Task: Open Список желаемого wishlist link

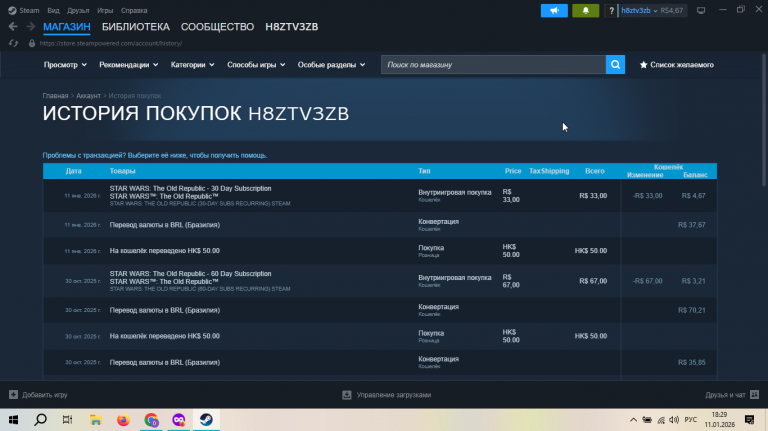Action: pos(682,65)
